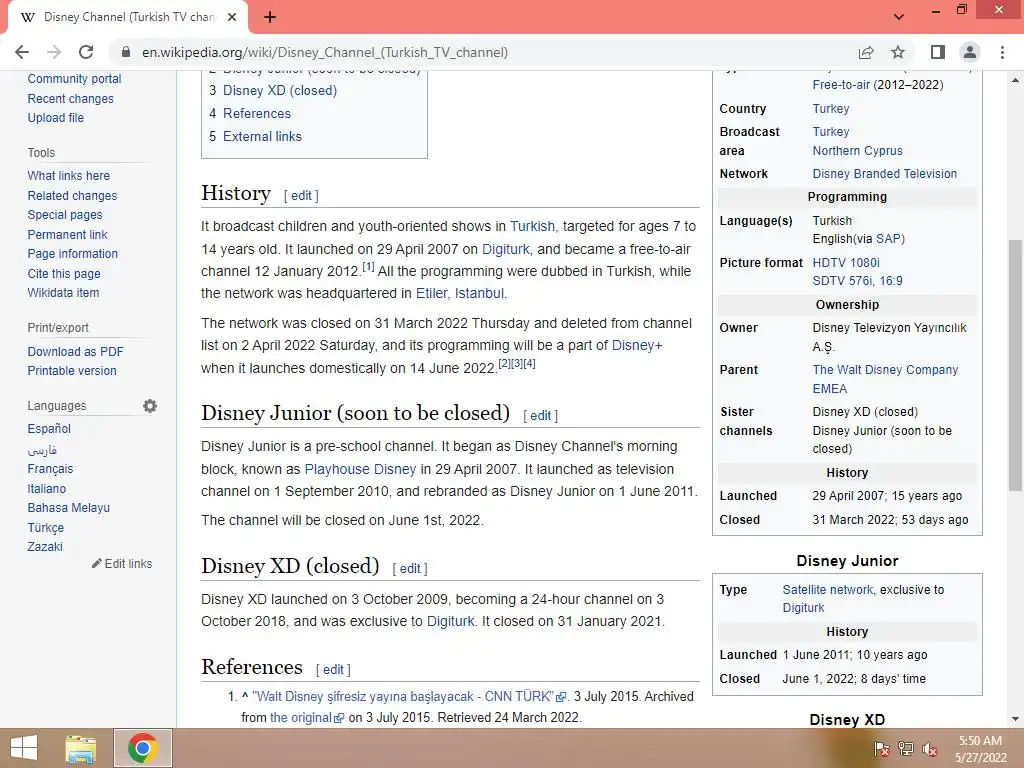Open the Zazaki language version
1024x768 pixels.
(45, 547)
